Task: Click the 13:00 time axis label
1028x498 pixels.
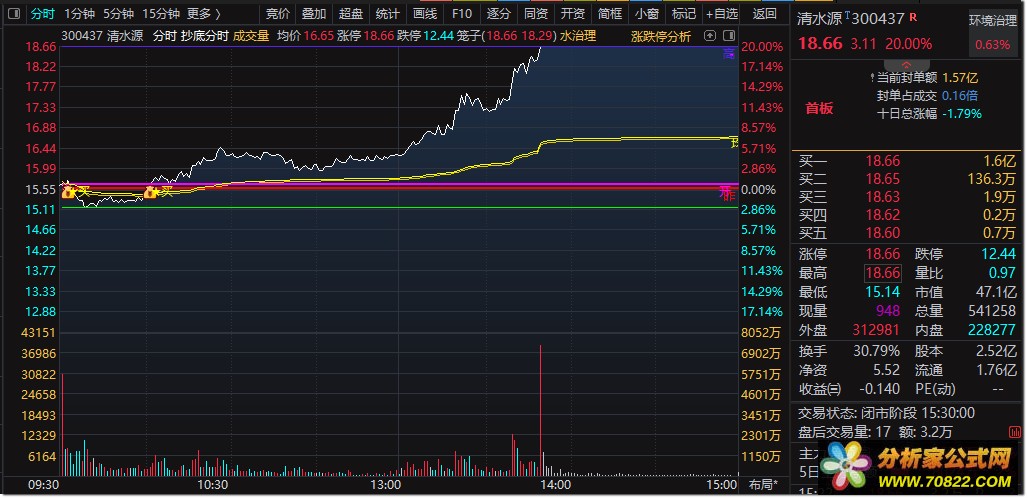Action: coord(386,486)
